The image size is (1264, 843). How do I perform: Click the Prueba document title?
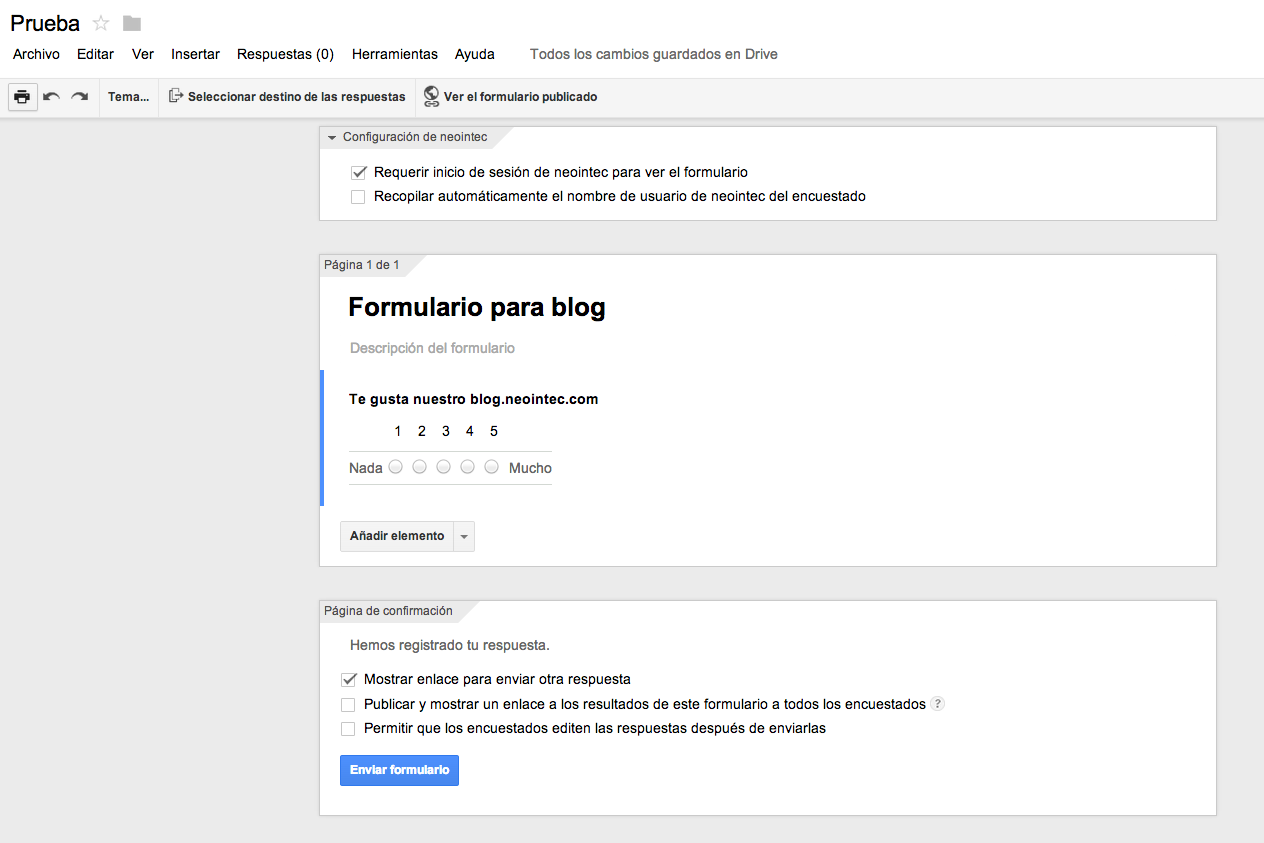[45, 23]
